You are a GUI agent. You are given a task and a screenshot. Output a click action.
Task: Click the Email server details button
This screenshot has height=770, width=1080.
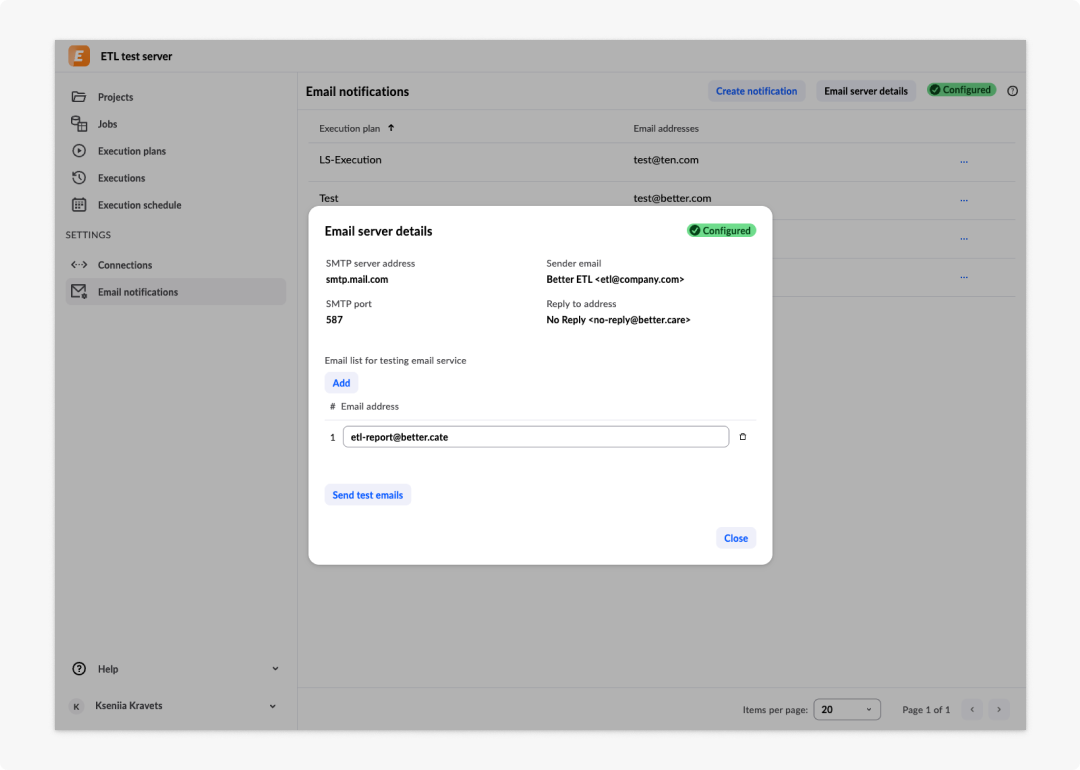coord(866,91)
